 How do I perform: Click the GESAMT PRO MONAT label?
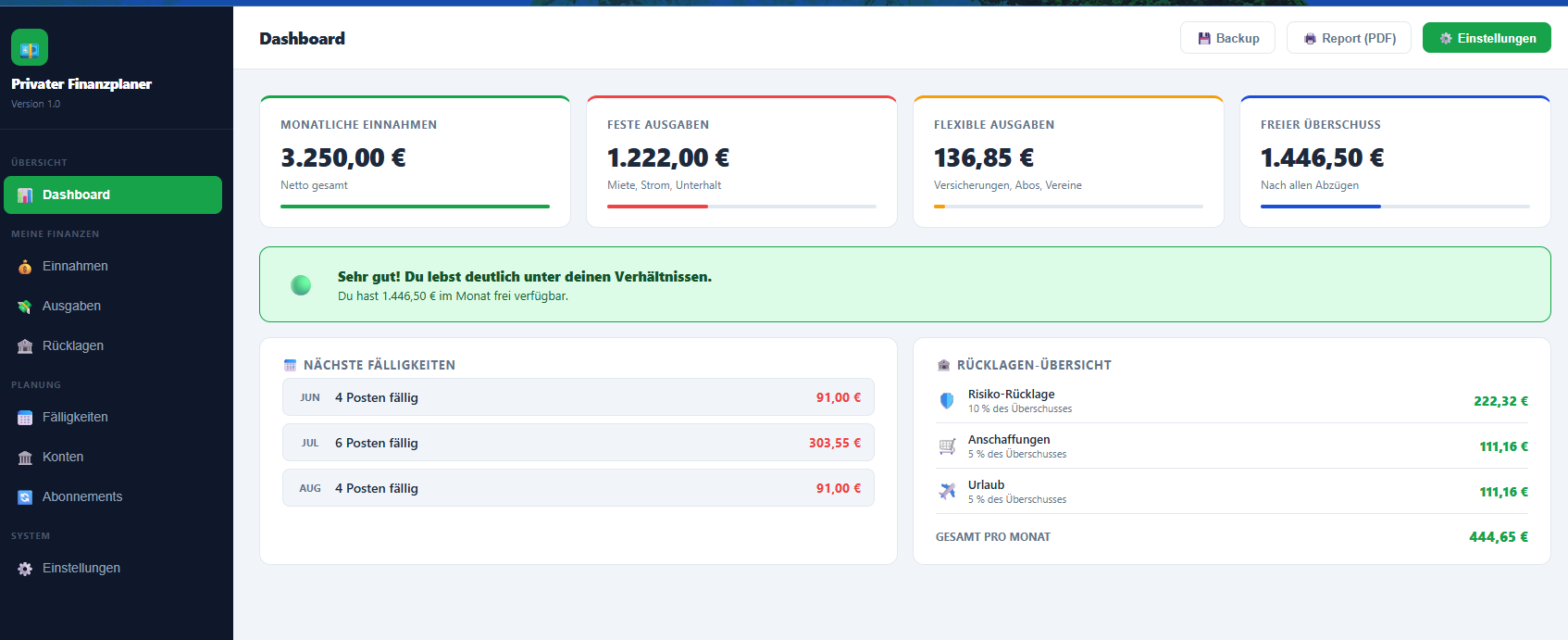click(x=993, y=537)
